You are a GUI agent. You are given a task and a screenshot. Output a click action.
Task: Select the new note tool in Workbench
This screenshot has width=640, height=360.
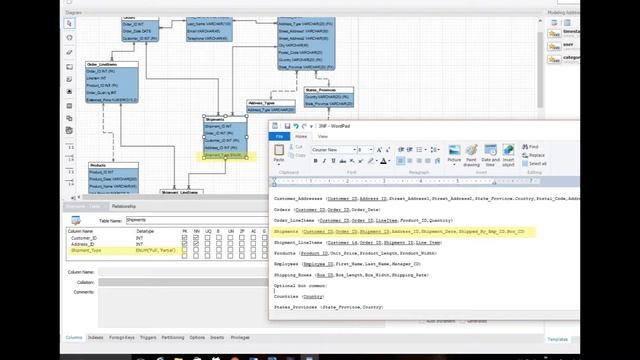69,80
